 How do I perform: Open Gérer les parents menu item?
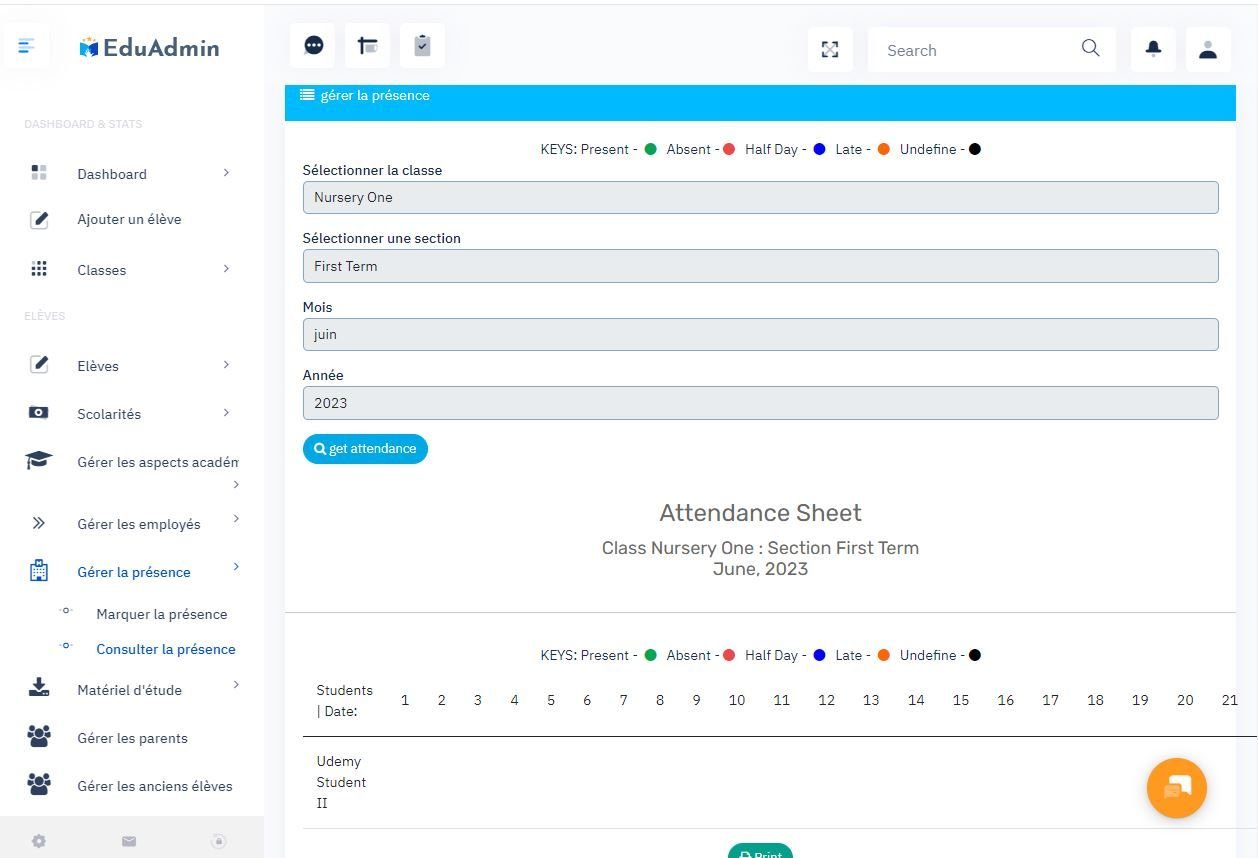point(132,738)
